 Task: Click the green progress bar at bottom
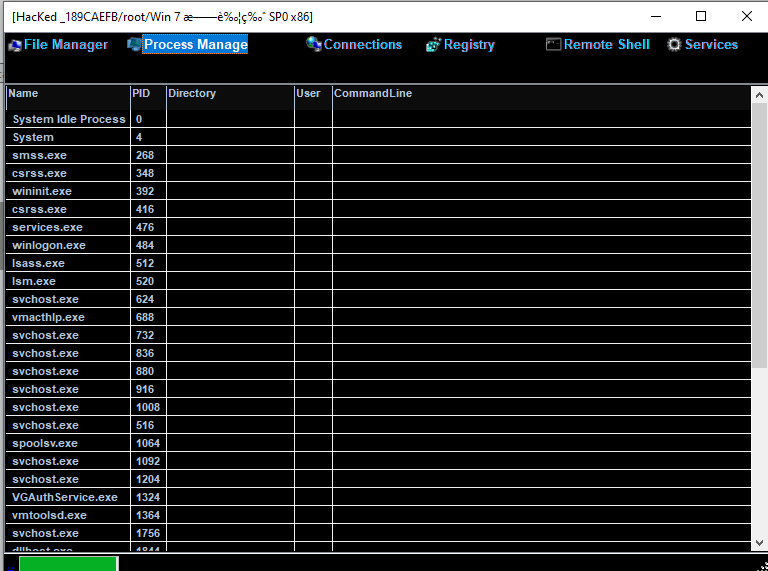[x=68, y=564]
